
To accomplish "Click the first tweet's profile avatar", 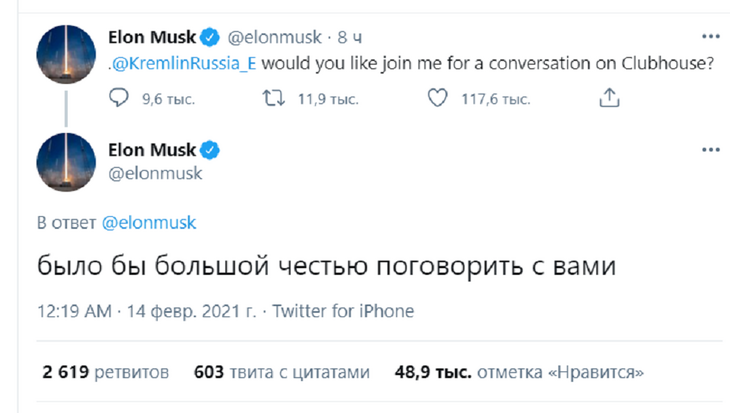I will 66,55.
